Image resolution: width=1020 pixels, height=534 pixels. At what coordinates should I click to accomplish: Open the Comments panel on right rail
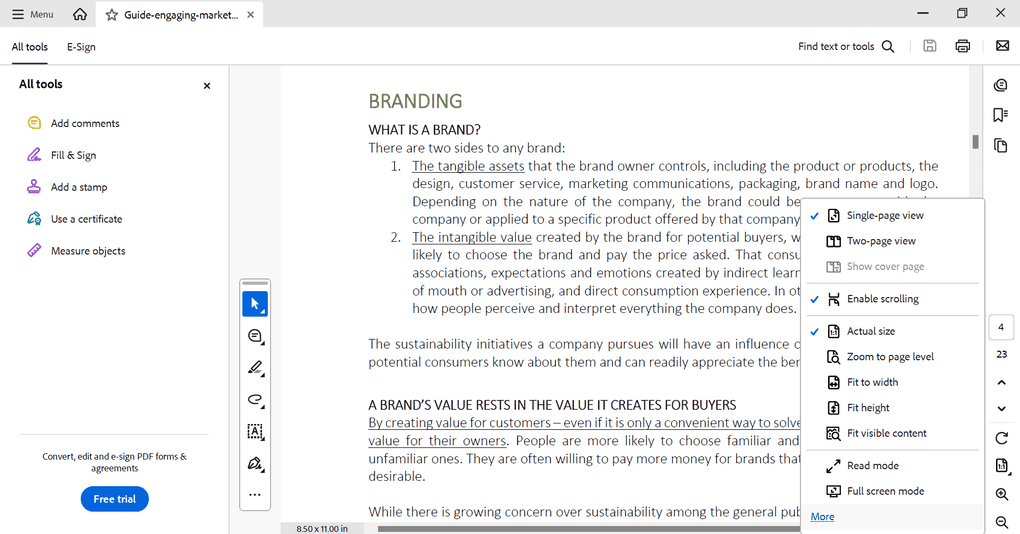[1001, 85]
